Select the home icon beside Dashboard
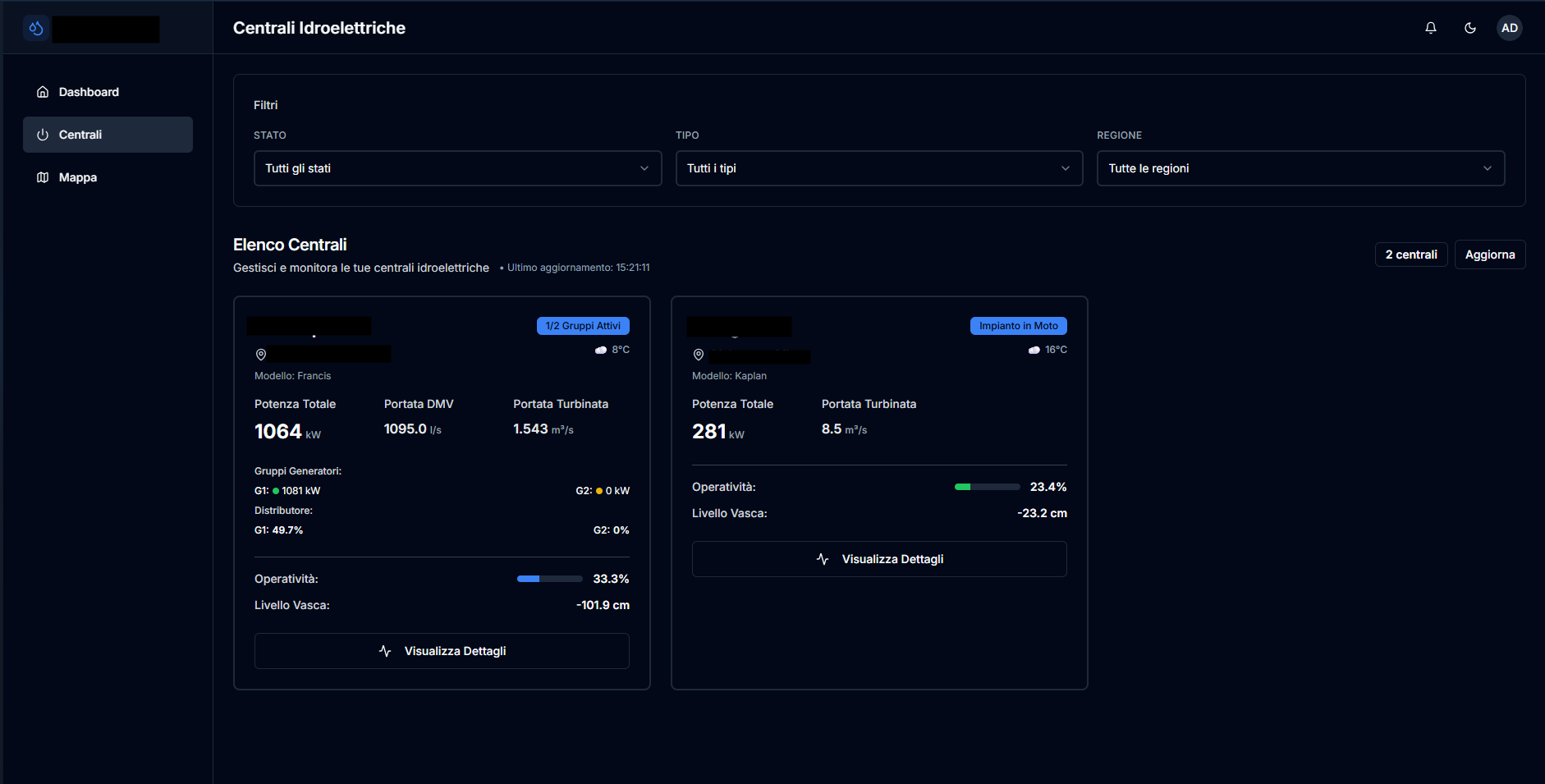The width and height of the screenshot is (1545, 784). click(x=43, y=91)
